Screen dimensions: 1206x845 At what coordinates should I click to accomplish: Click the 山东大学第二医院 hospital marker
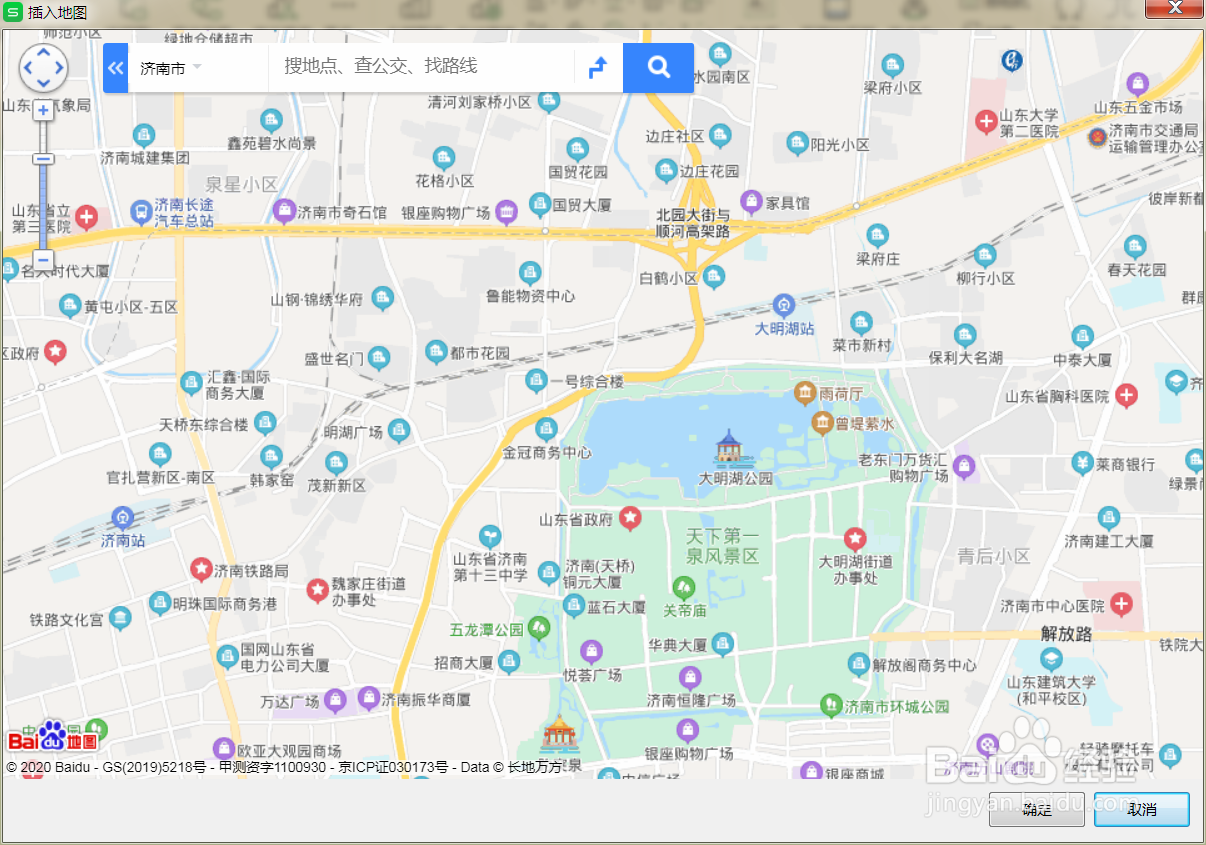[986, 122]
